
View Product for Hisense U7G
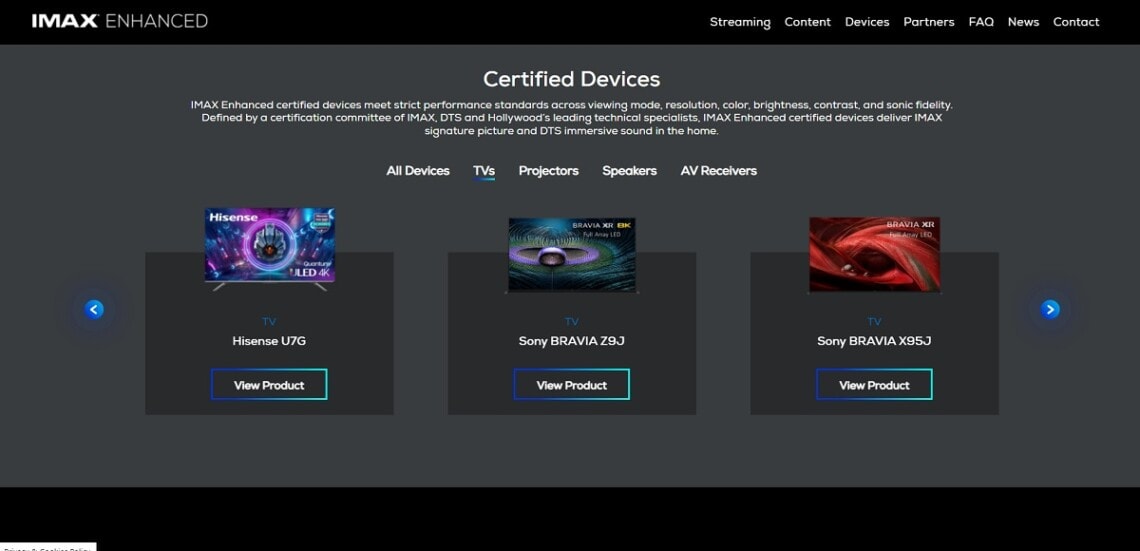tap(269, 385)
